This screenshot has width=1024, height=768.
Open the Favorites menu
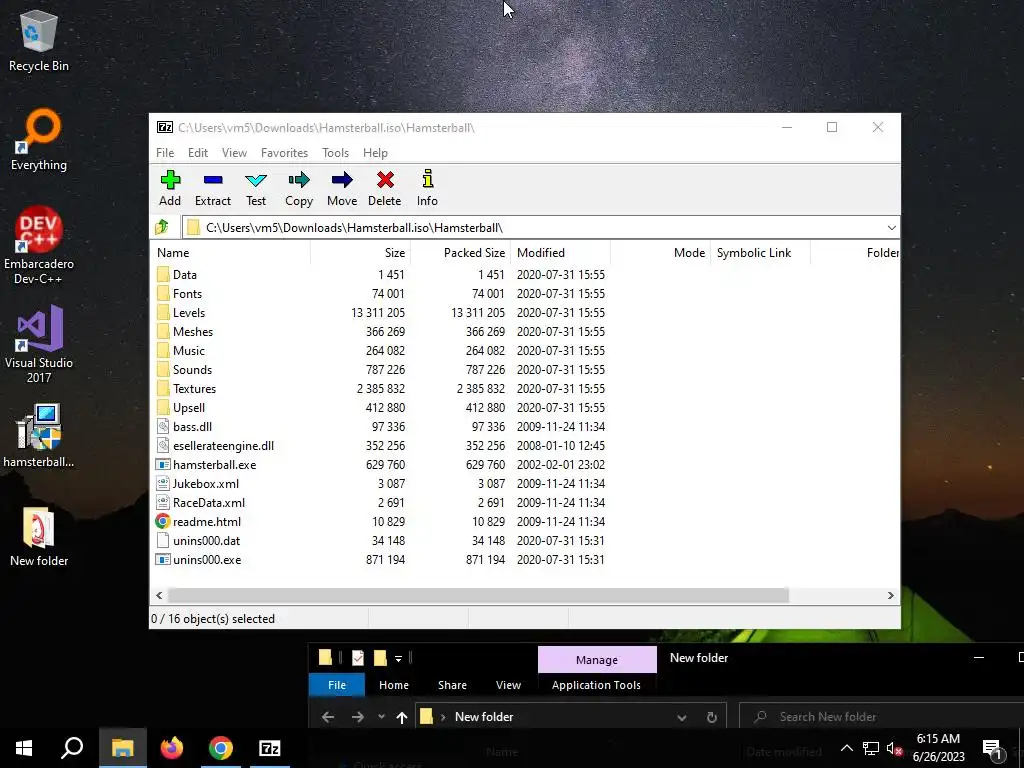(284, 153)
